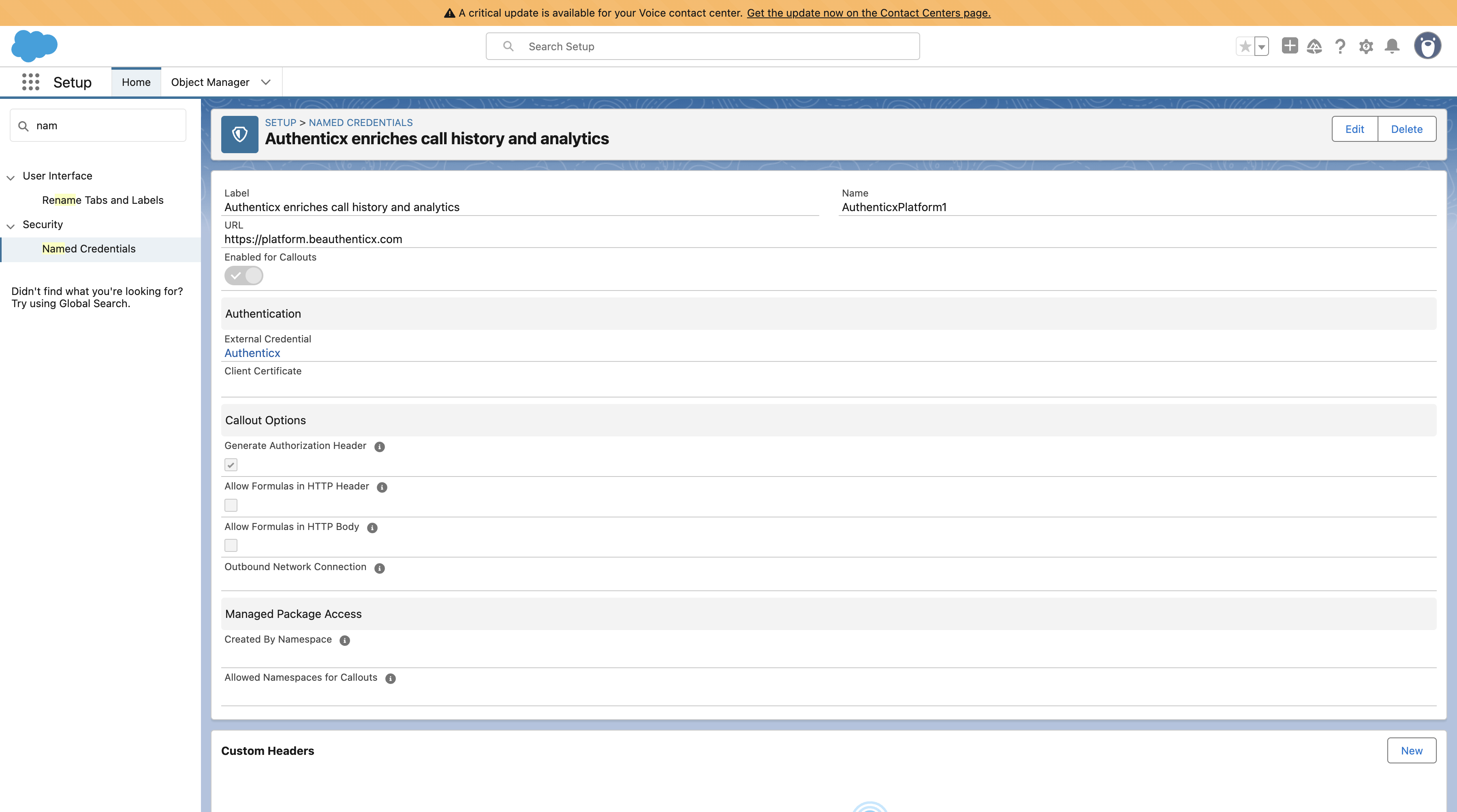Viewport: 1457px width, 812px height.
Task: Click the Custom Headers title
Action: click(267, 751)
